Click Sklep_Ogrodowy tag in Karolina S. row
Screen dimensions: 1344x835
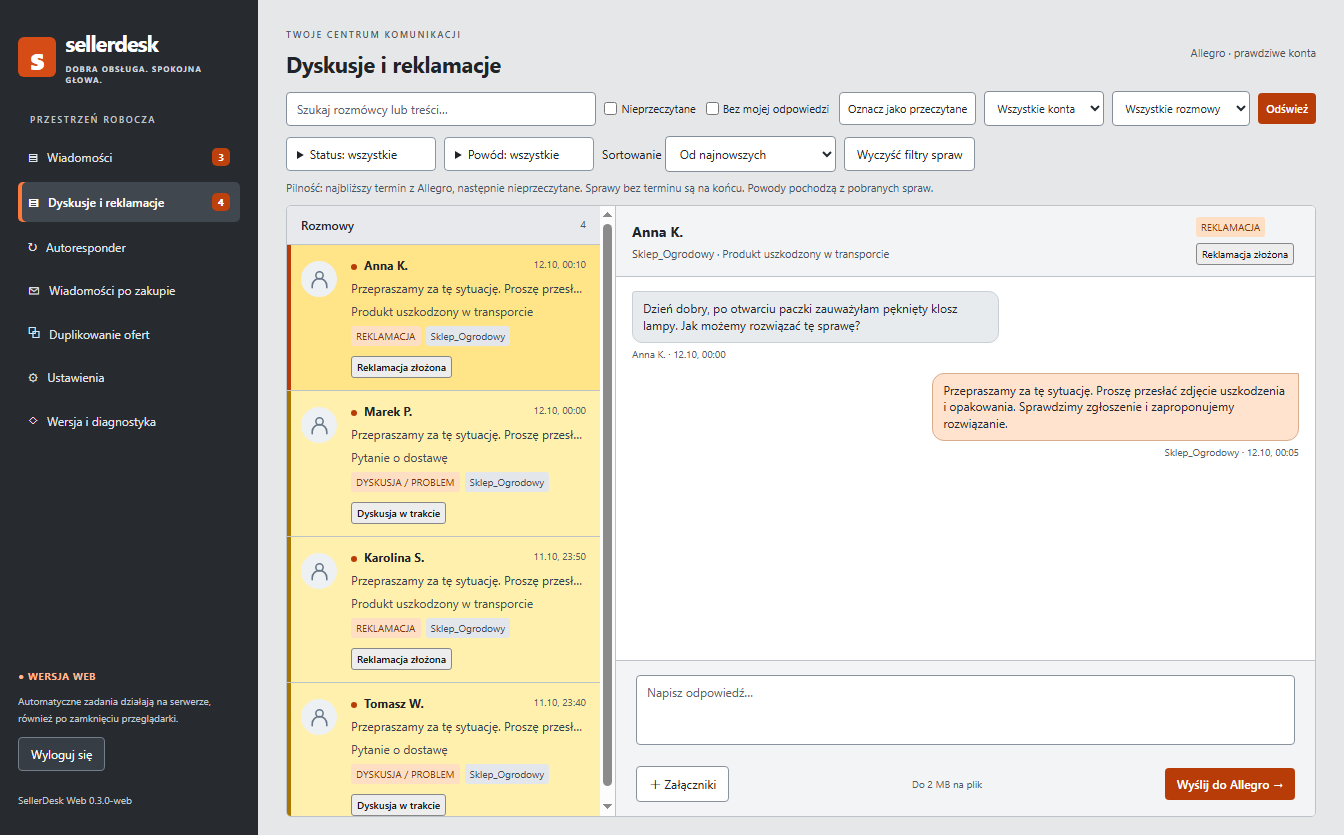[468, 628]
